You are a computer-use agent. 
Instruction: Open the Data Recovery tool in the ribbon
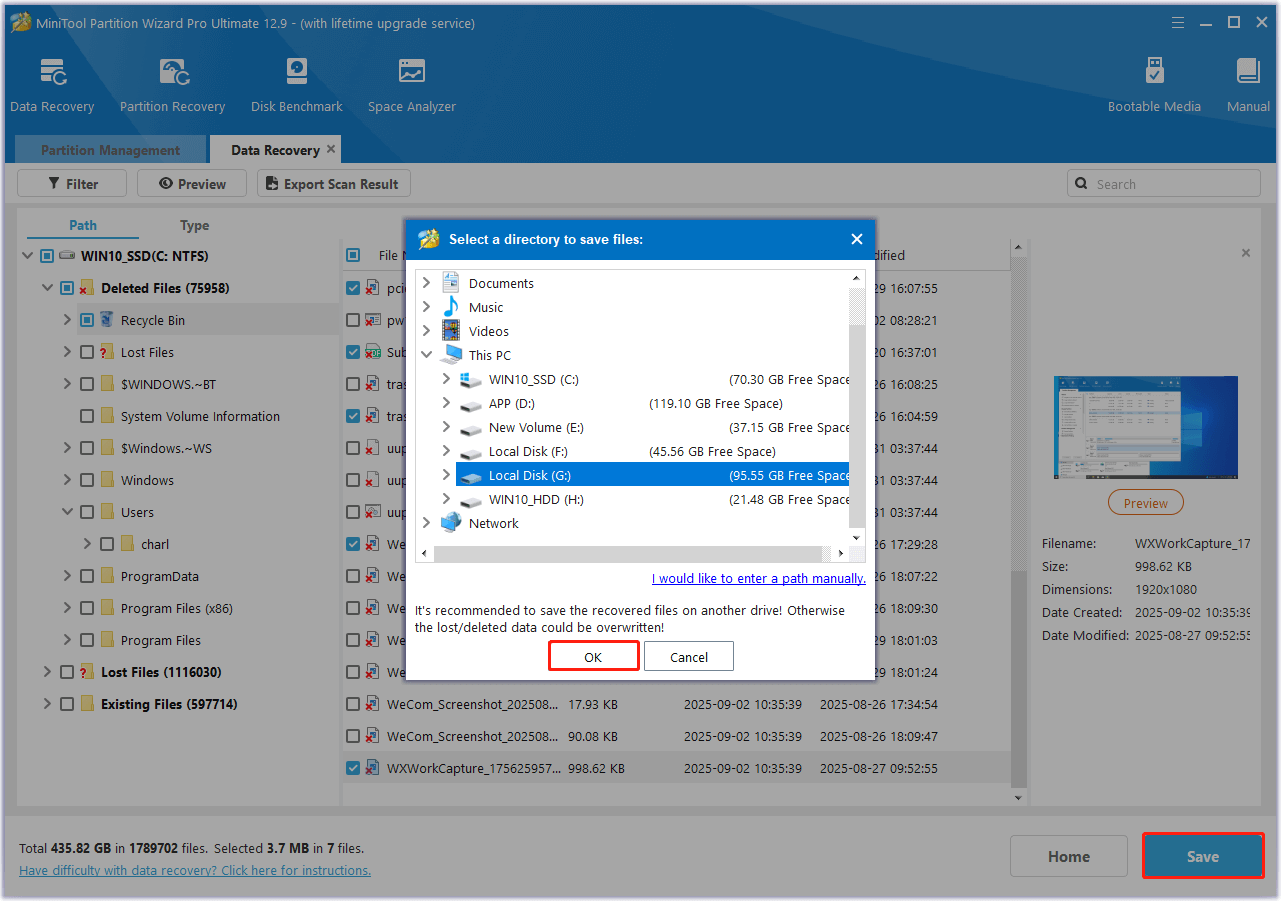pyautogui.click(x=52, y=85)
